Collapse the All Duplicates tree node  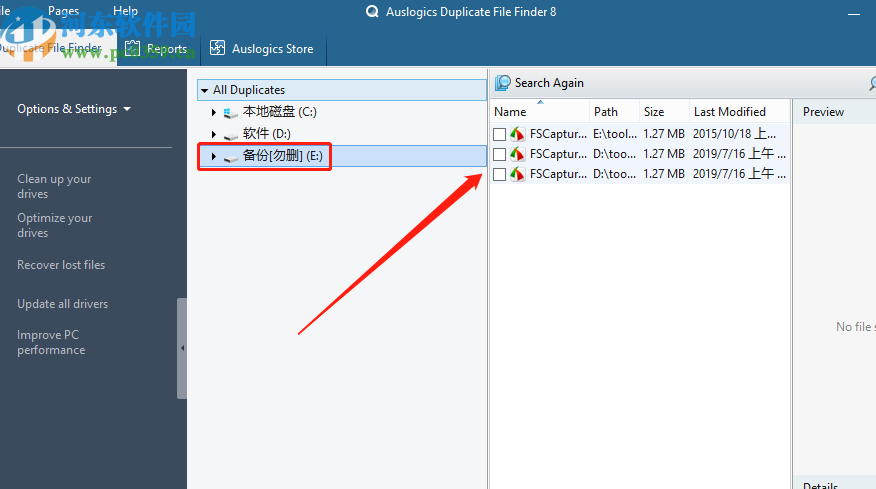click(204, 90)
